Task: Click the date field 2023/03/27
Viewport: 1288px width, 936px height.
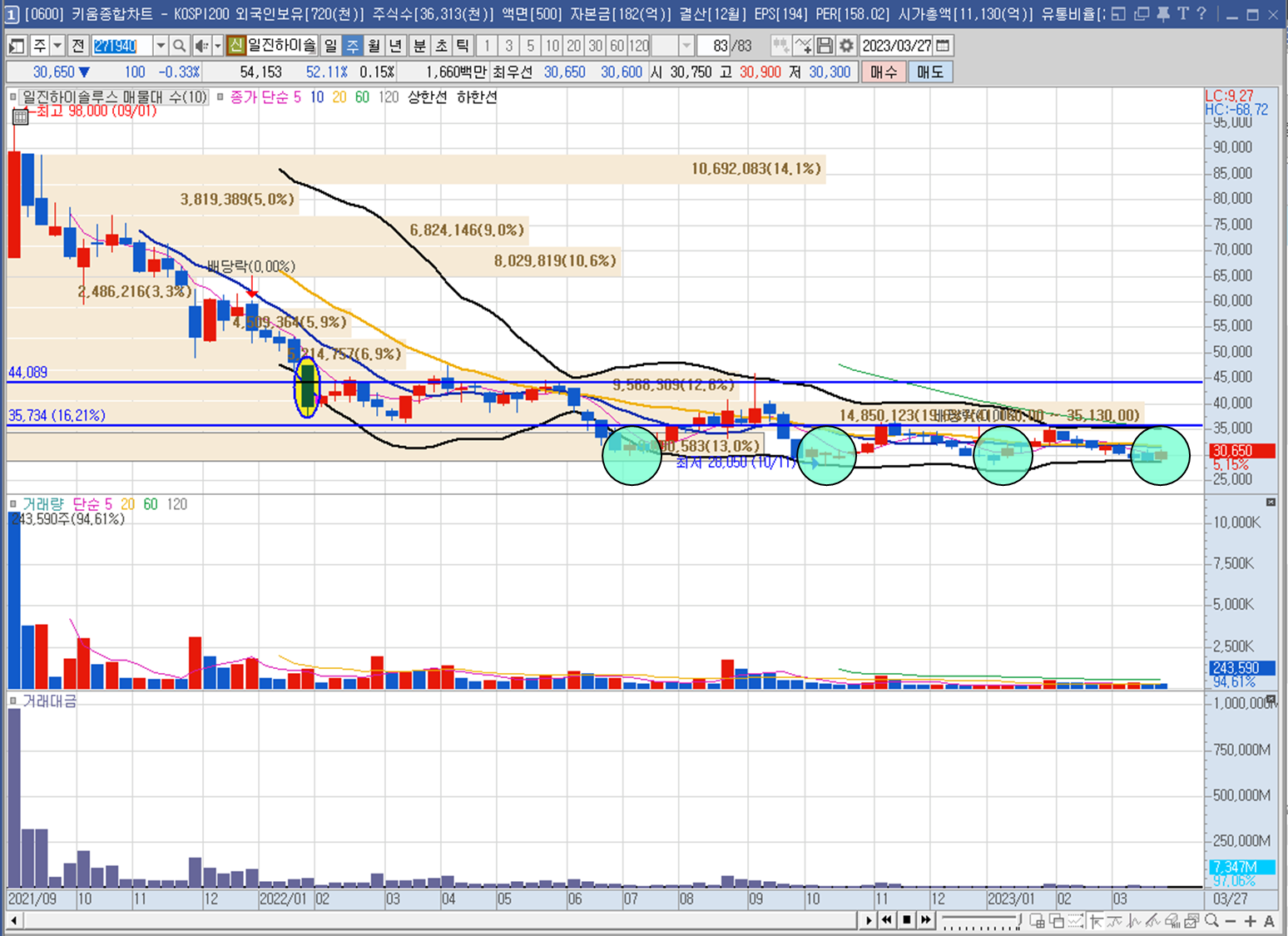Action: point(897,46)
